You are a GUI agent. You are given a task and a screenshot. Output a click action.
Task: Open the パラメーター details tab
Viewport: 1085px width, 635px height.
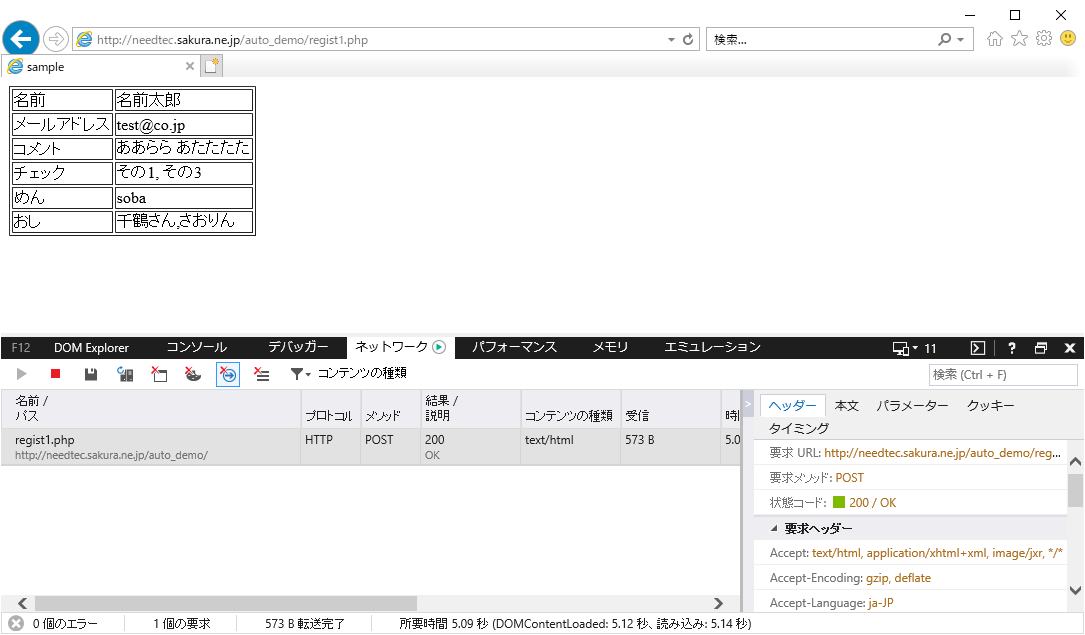[x=912, y=405]
